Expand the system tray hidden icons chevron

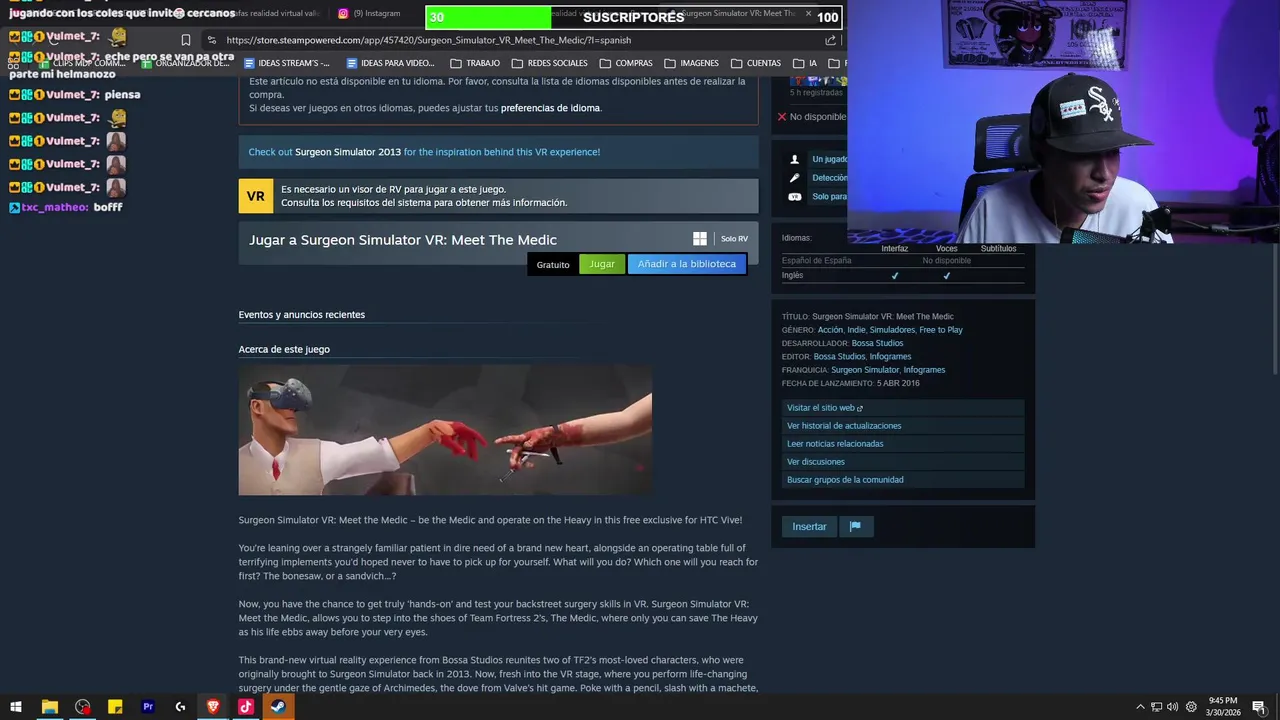pyautogui.click(x=1140, y=707)
